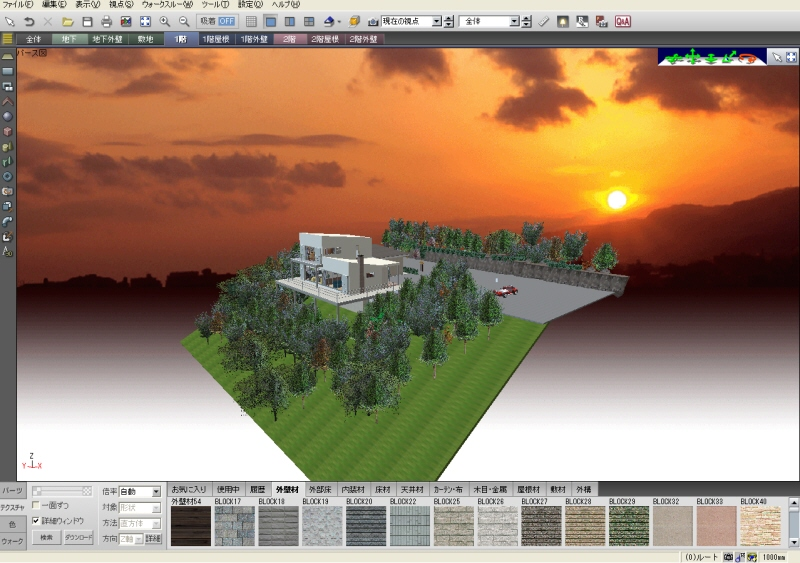The height and width of the screenshot is (563, 800).
Task: Click the 検索 search button
Action: (x=45, y=537)
